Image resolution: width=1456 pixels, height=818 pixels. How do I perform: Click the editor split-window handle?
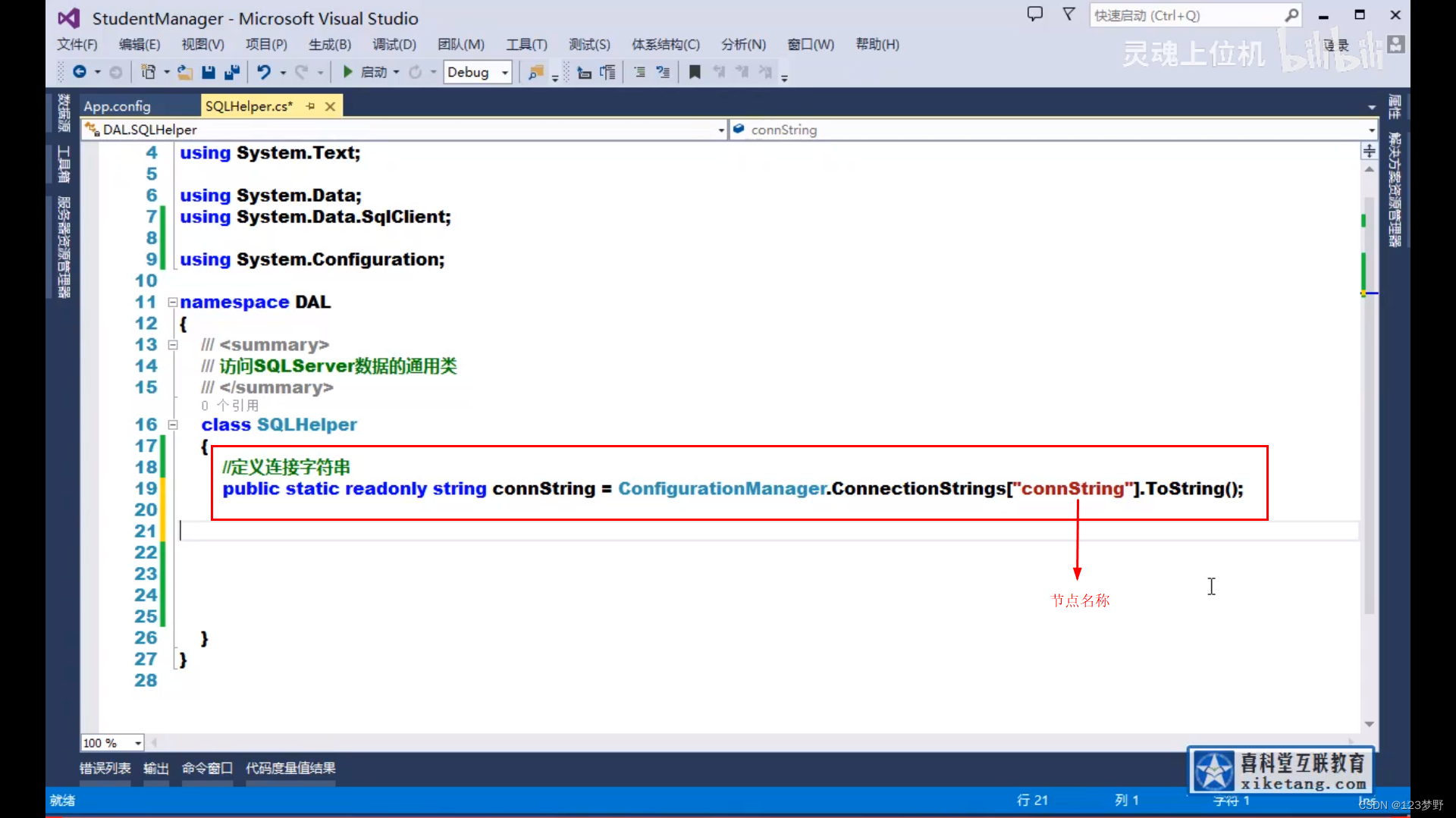click(1369, 151)
